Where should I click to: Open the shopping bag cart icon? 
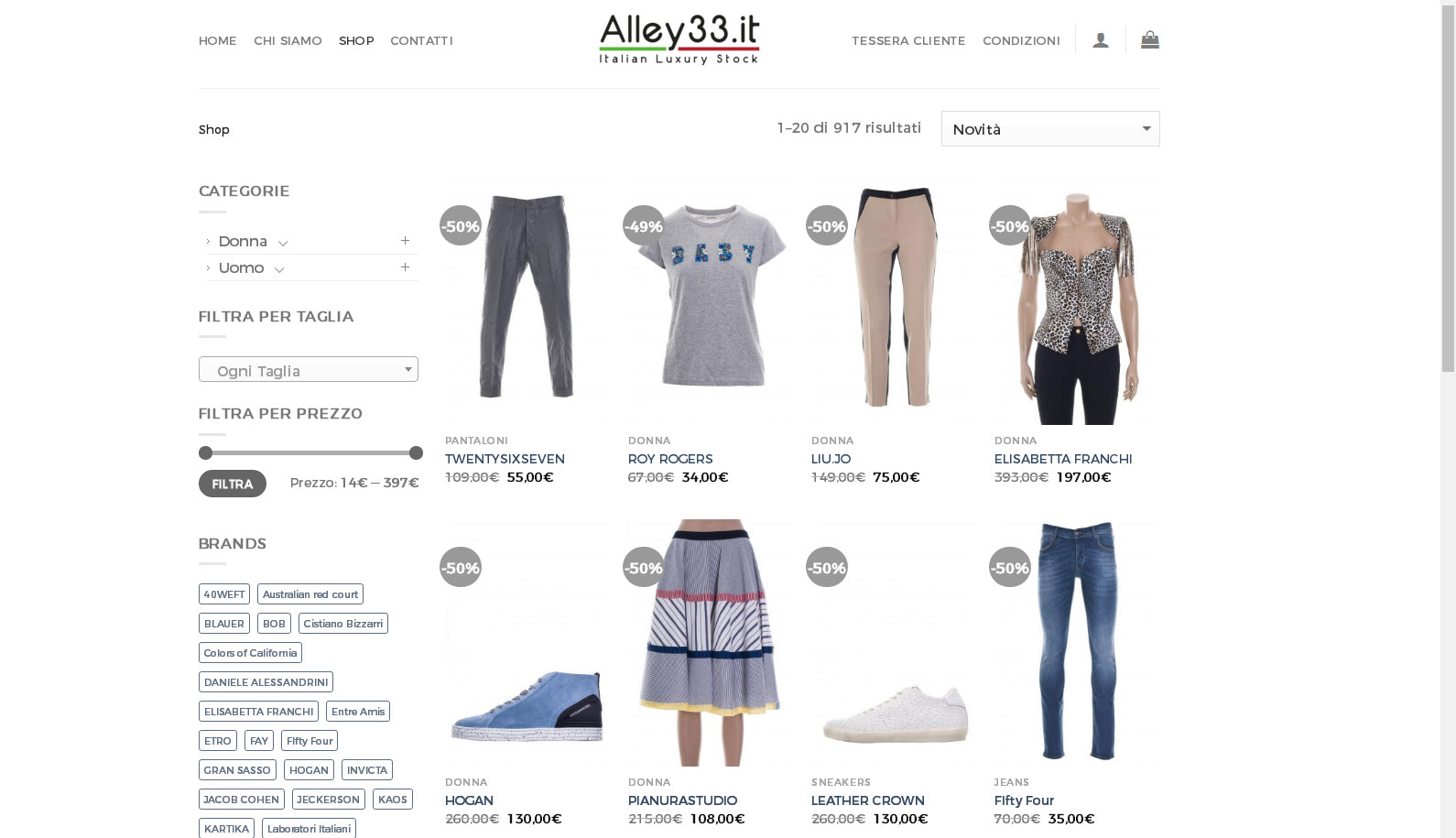[x=1150, y=39]
